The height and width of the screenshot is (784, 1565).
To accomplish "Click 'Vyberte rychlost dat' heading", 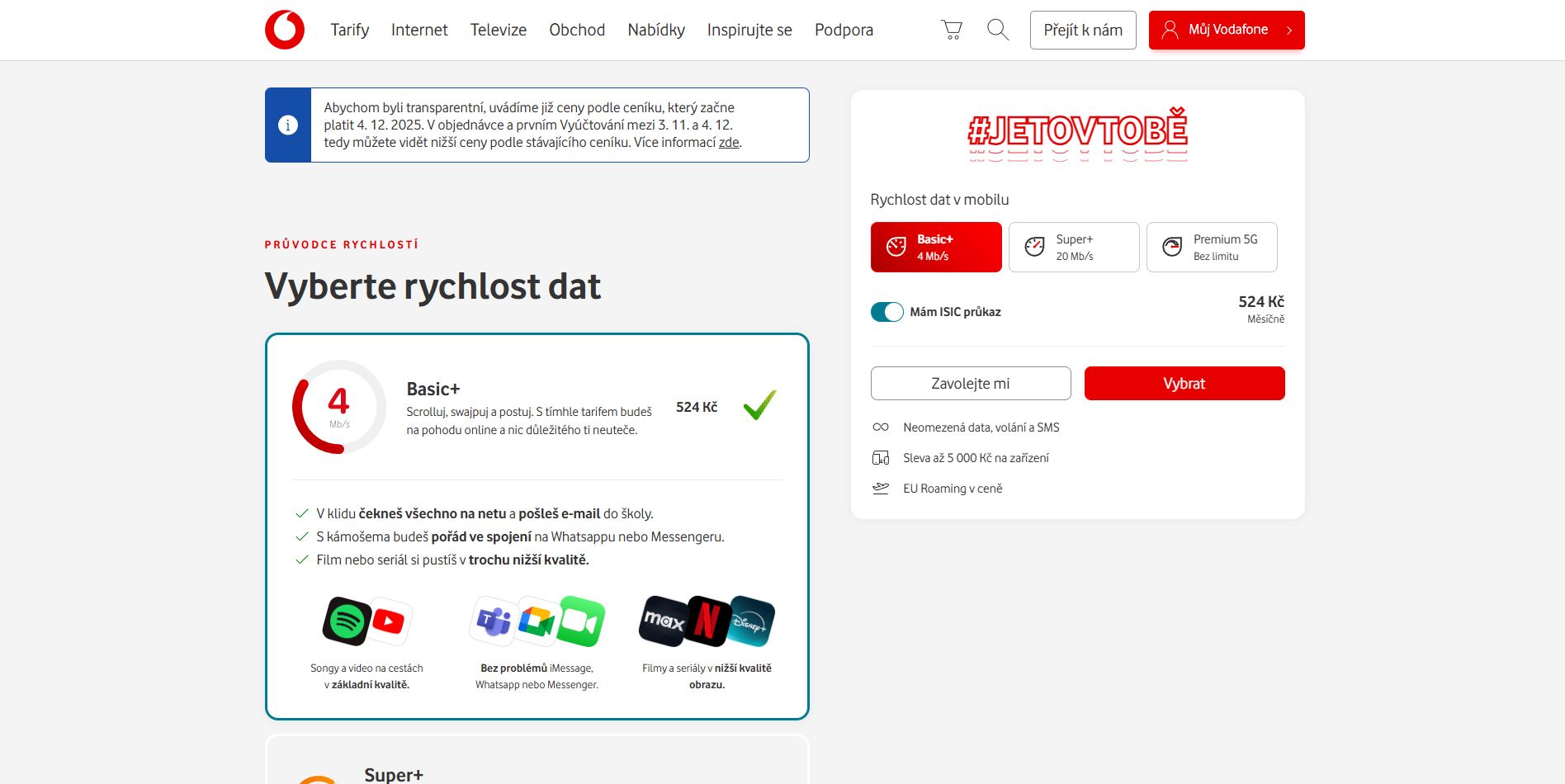I will coord(433,286).
